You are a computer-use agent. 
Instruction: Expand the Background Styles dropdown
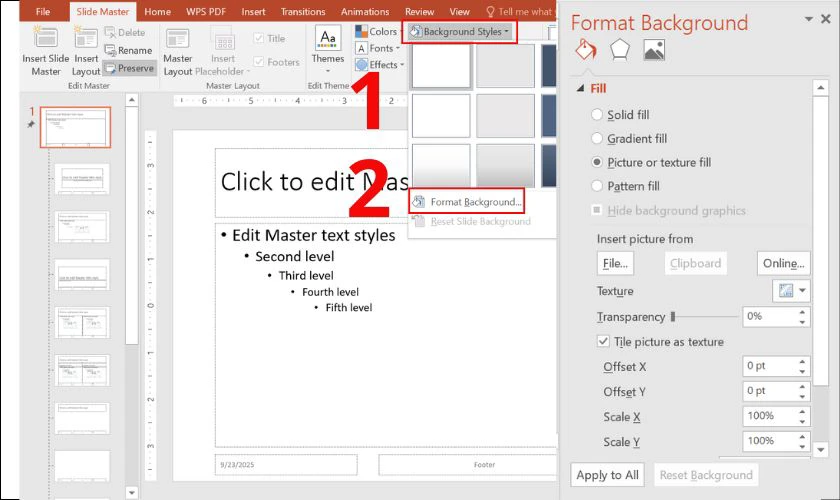460,32
